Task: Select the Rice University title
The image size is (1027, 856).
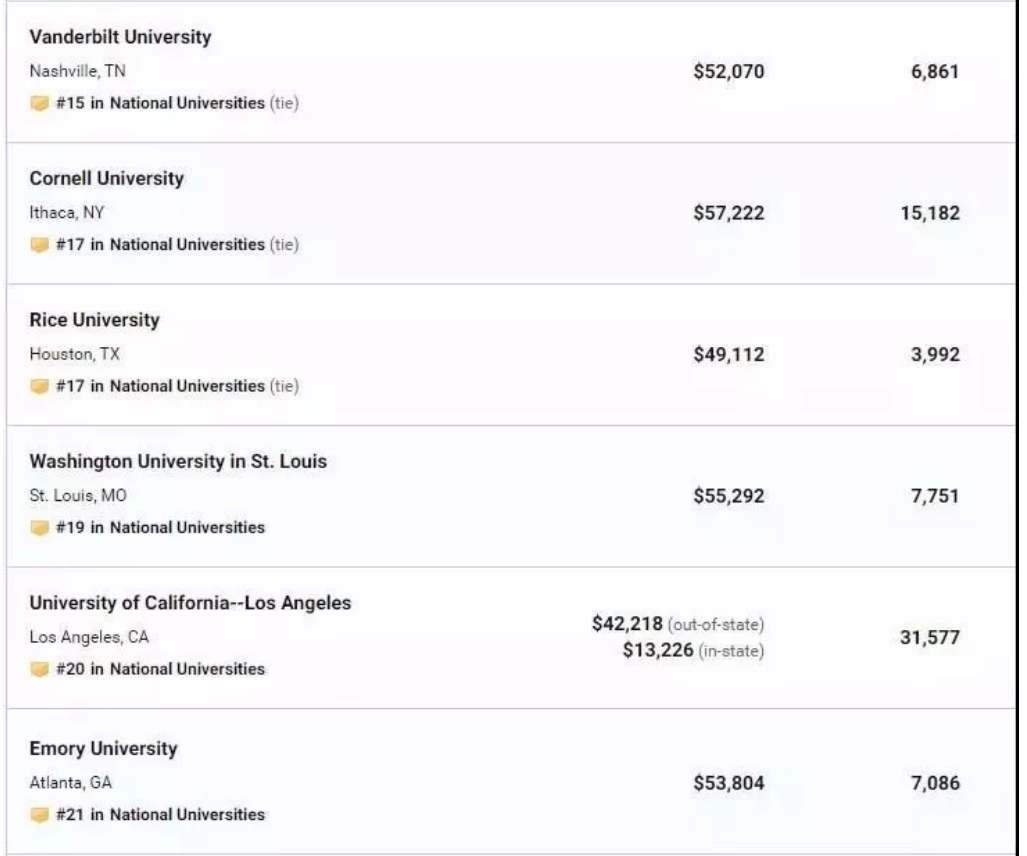Action: pyautogui.click(x=94, y=321)
